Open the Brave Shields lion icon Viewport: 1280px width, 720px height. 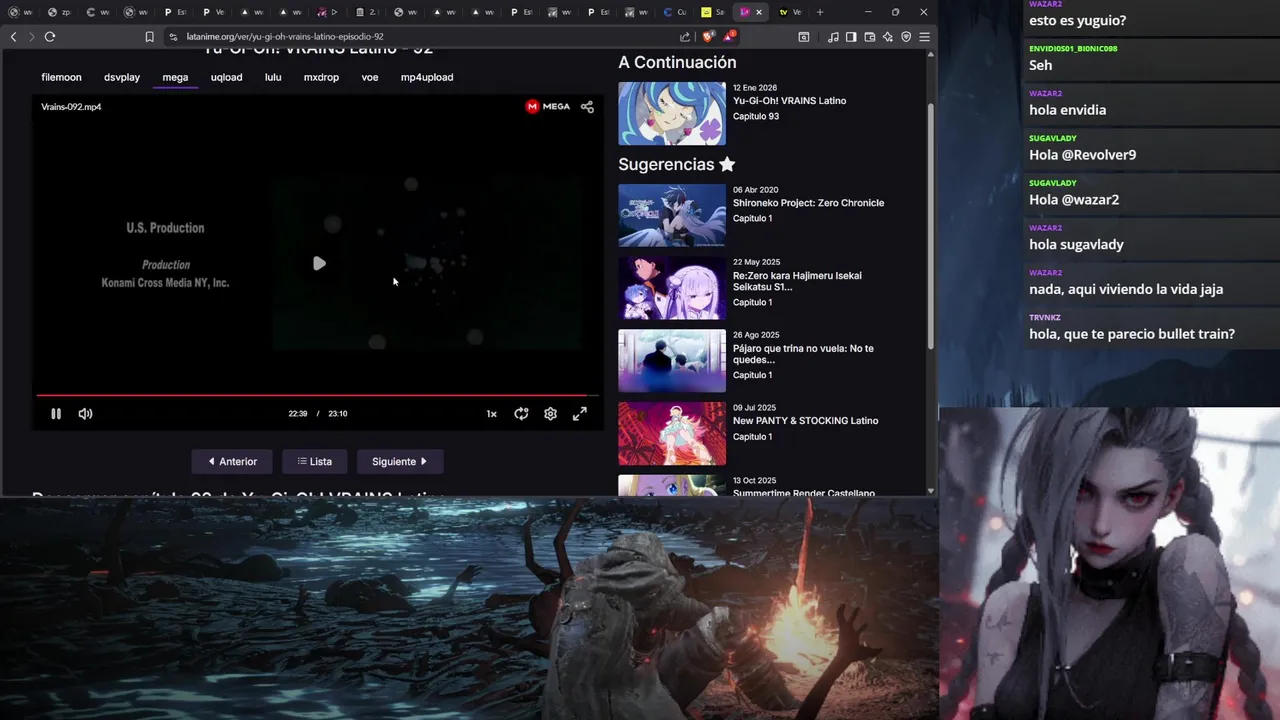(708, 37)
